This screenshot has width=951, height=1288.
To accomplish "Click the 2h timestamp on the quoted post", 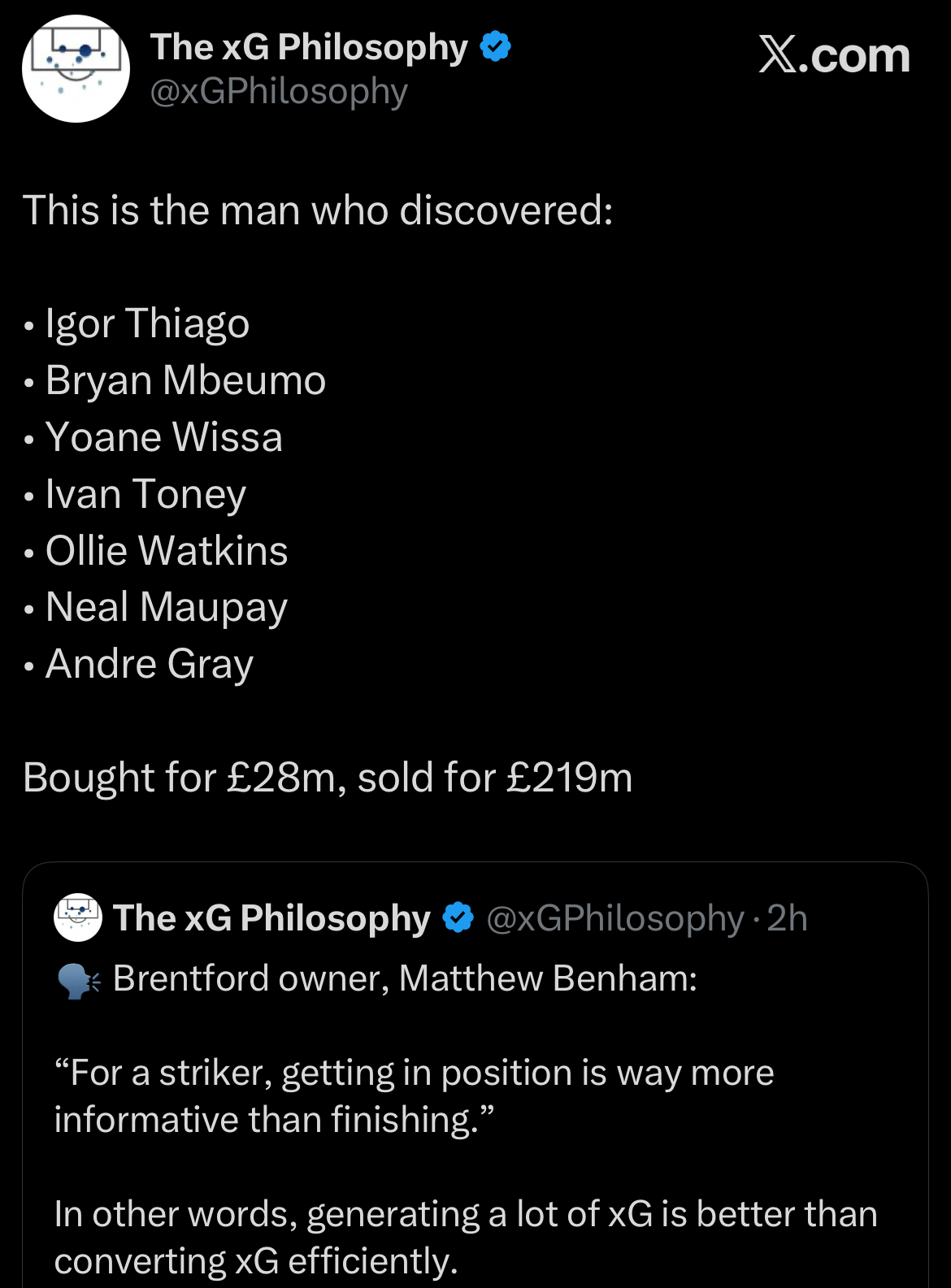I will click(x=787, y=918).
